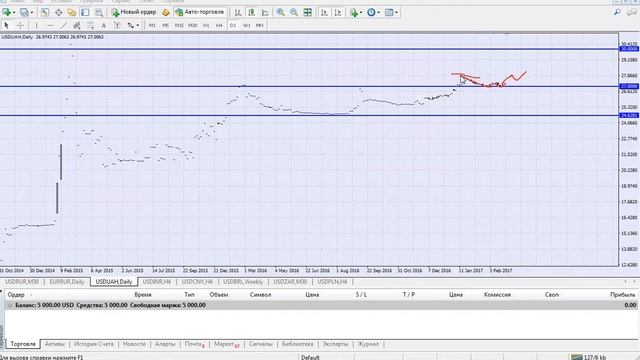Click the Zoom In magnifier icon
The height and width of the screenshot is (360, 640).
coord(280,13)
